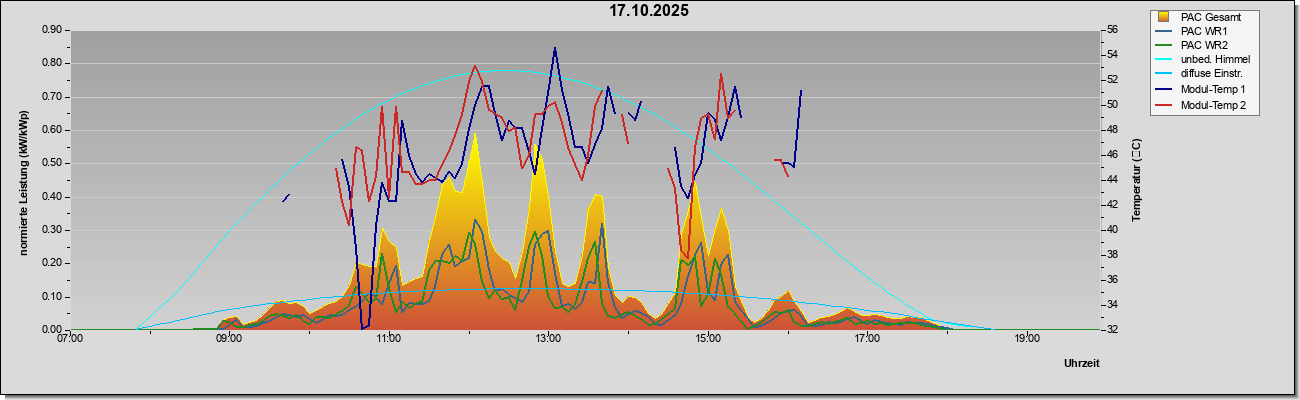1300x400 pixels.
Task: Click the 44 temperature axis value
Action: pyautogui.click(x=1112, y=180)
